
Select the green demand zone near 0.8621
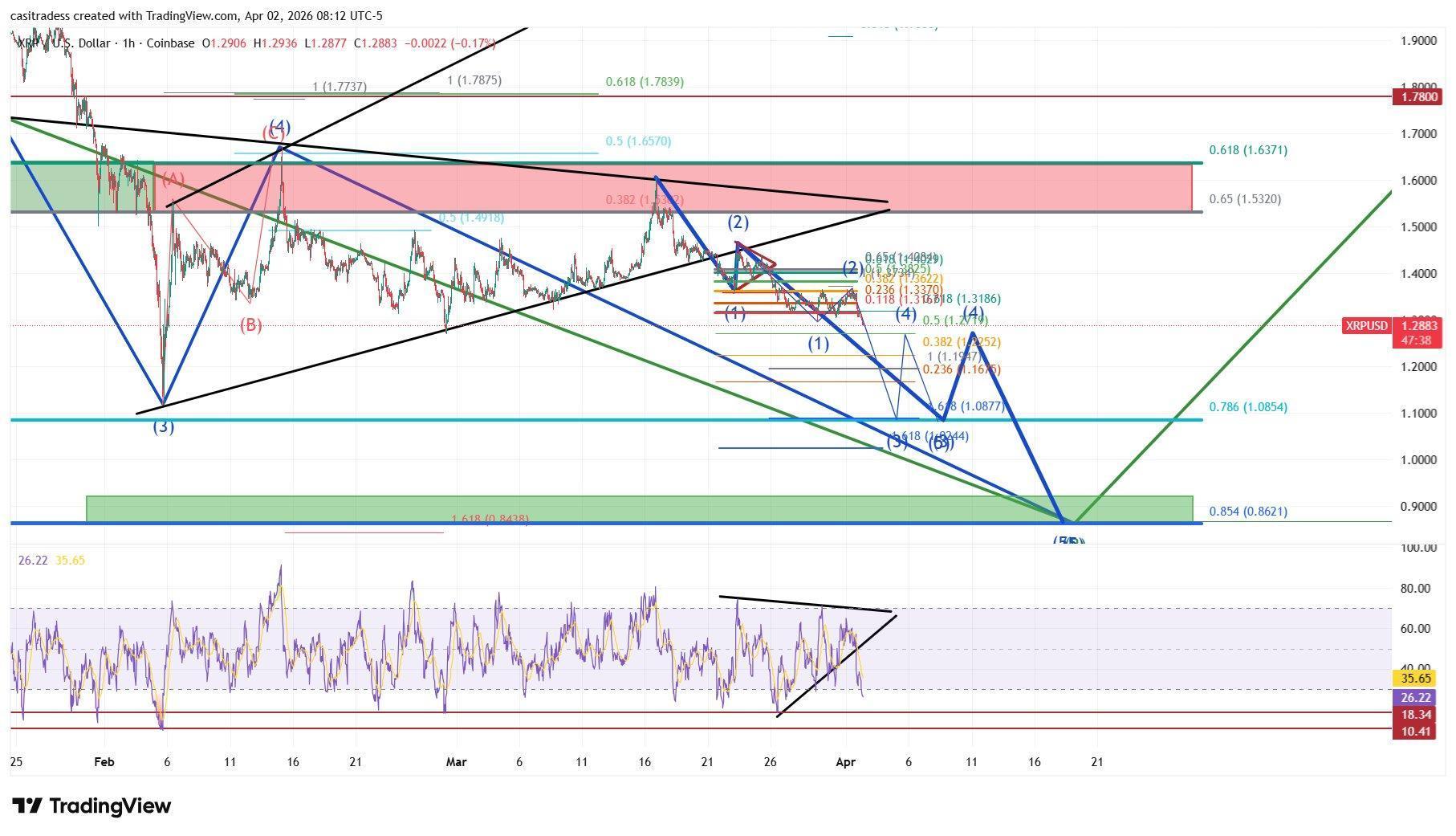(x=642, y=508)
